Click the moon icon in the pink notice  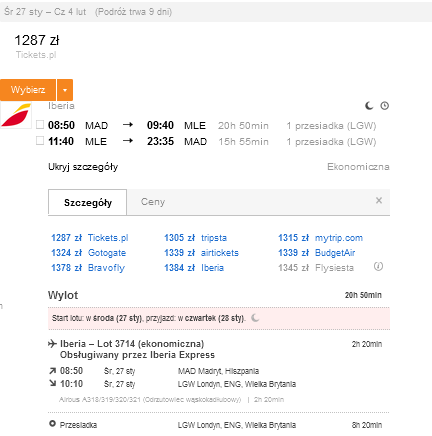click(255, 318)
